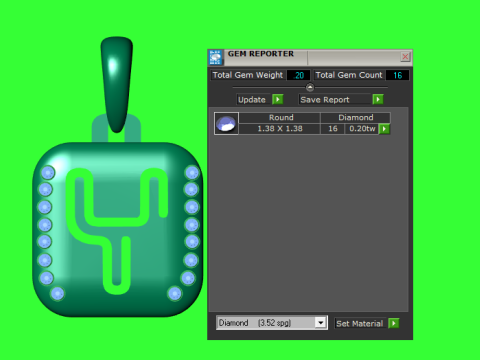This screenshot has width=480, height=360.
Task: Click the Total Gem Count value 16
Action: (397, 75)
